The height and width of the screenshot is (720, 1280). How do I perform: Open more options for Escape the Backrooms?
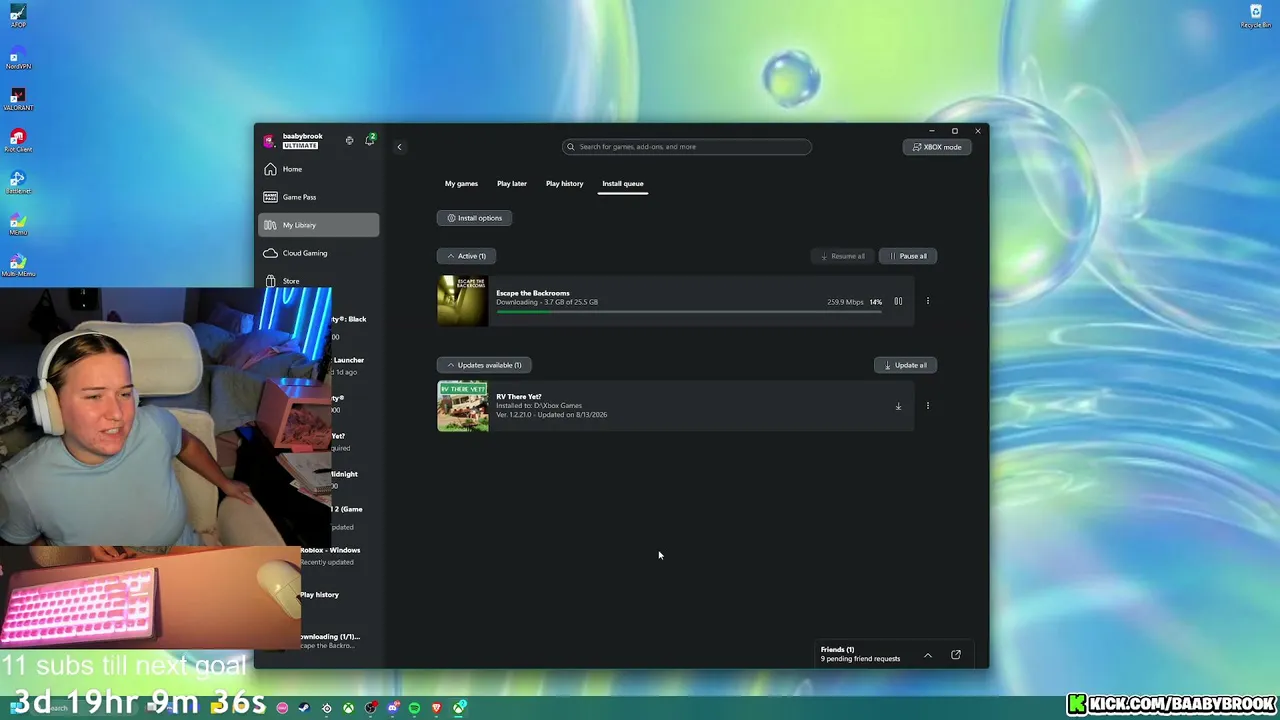[927, 301]
